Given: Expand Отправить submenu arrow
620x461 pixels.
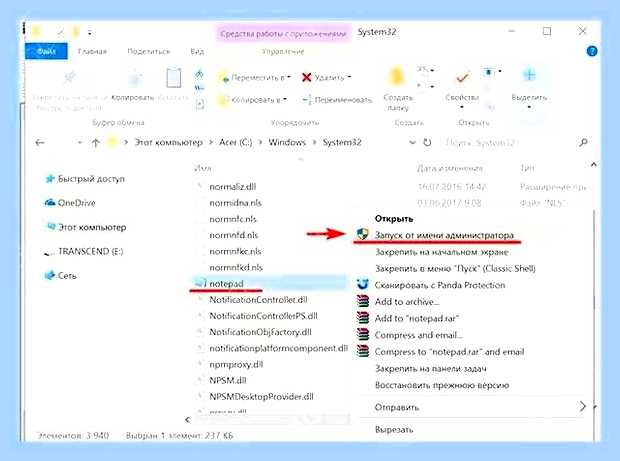Looking at the screenshot, I should (x=582, y=406).
